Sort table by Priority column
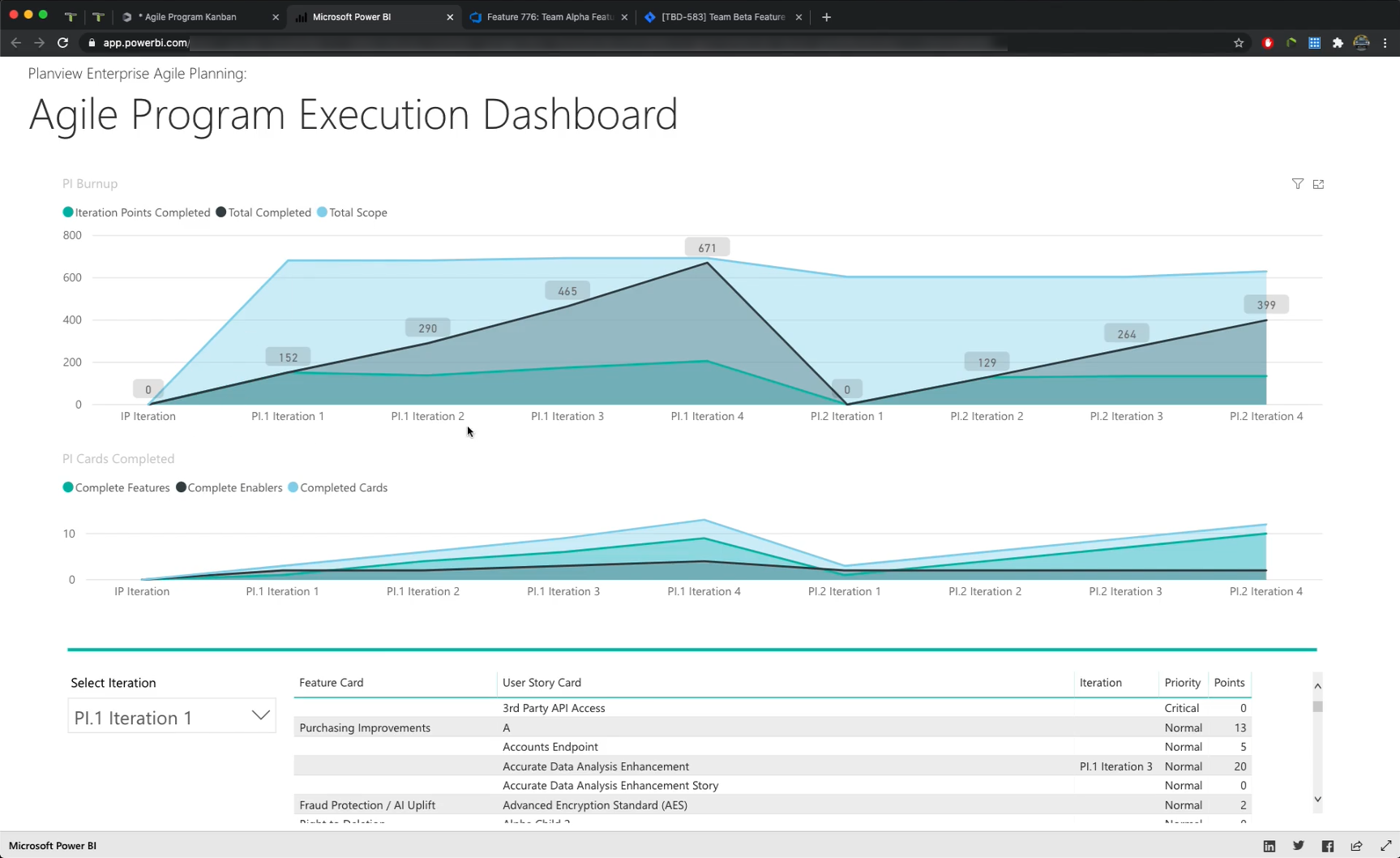 coord(1182,683)
